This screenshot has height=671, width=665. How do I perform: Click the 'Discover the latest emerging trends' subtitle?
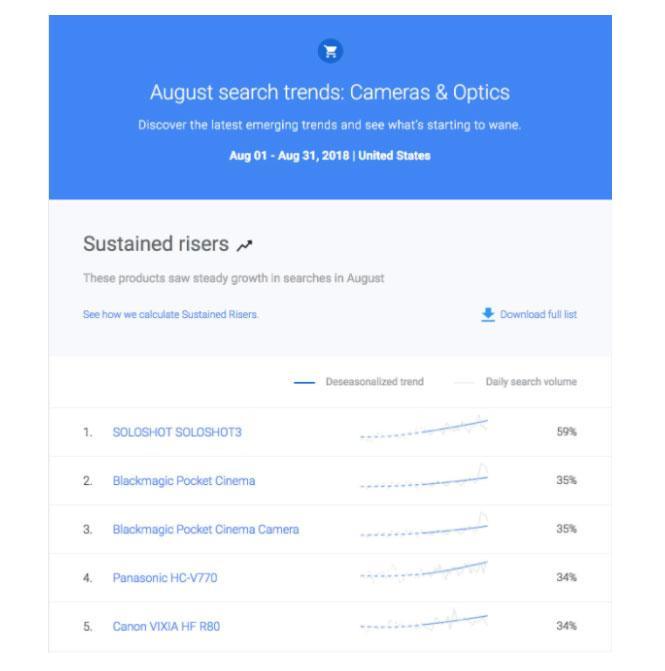pos(330,125)
